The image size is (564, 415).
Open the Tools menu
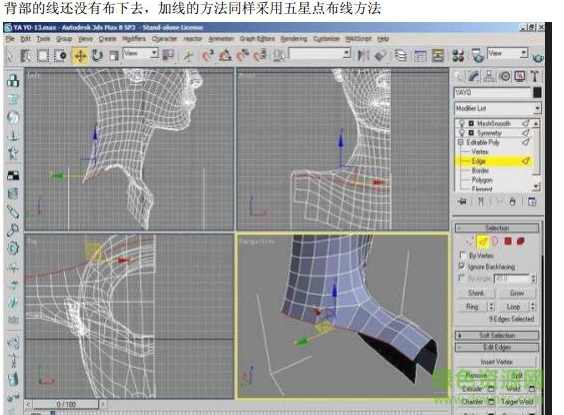[43, 38]
